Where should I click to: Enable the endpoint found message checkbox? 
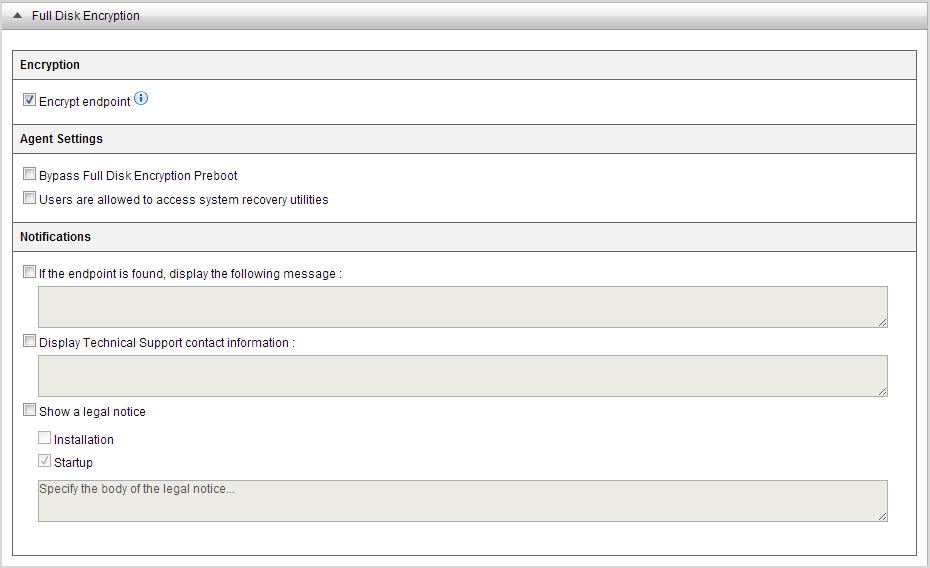[x=30, y=272]
